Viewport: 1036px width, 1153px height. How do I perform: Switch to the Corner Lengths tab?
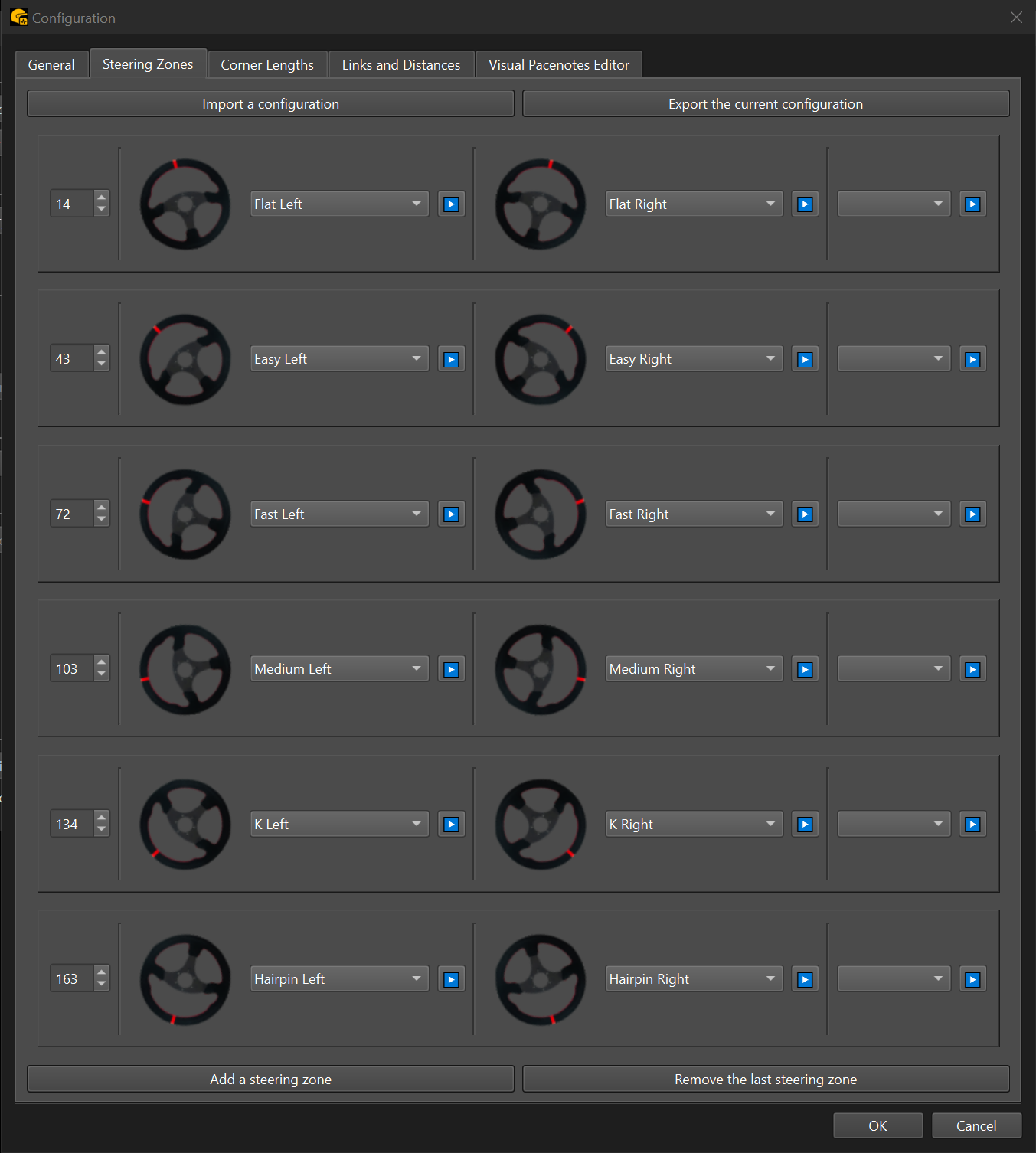(x=267, y=65)
